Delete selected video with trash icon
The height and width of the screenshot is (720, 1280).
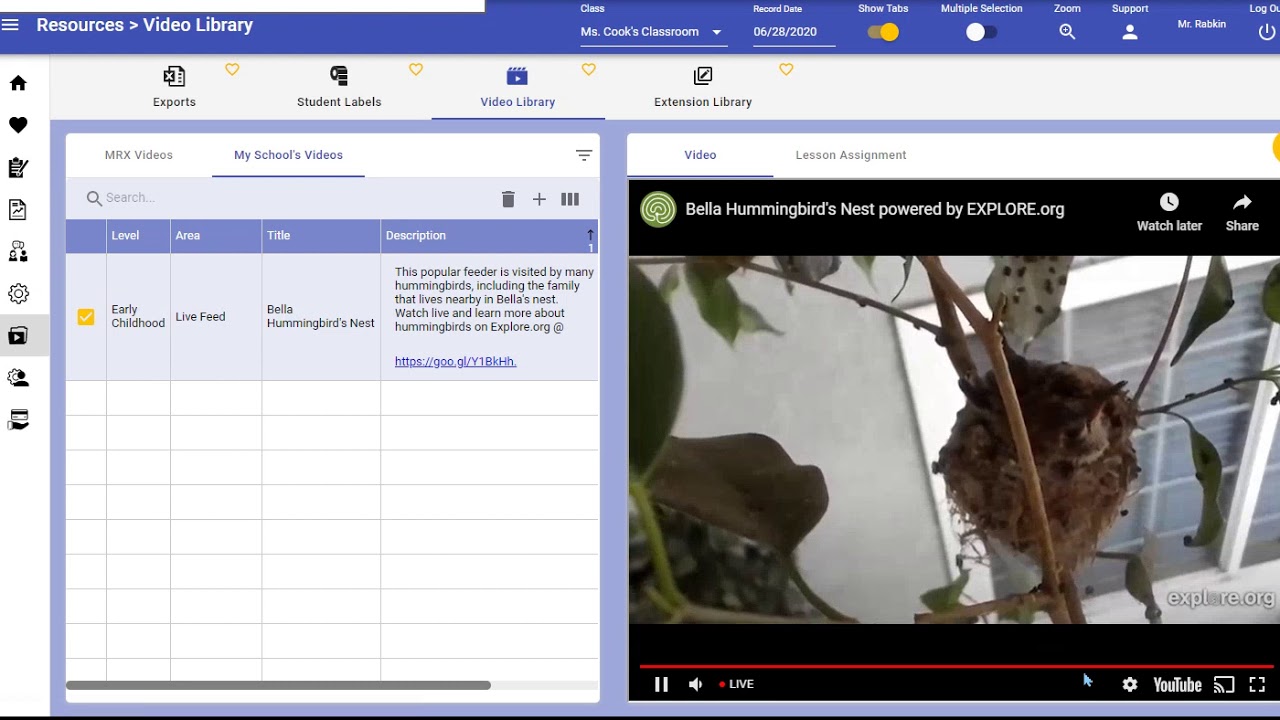508,199
